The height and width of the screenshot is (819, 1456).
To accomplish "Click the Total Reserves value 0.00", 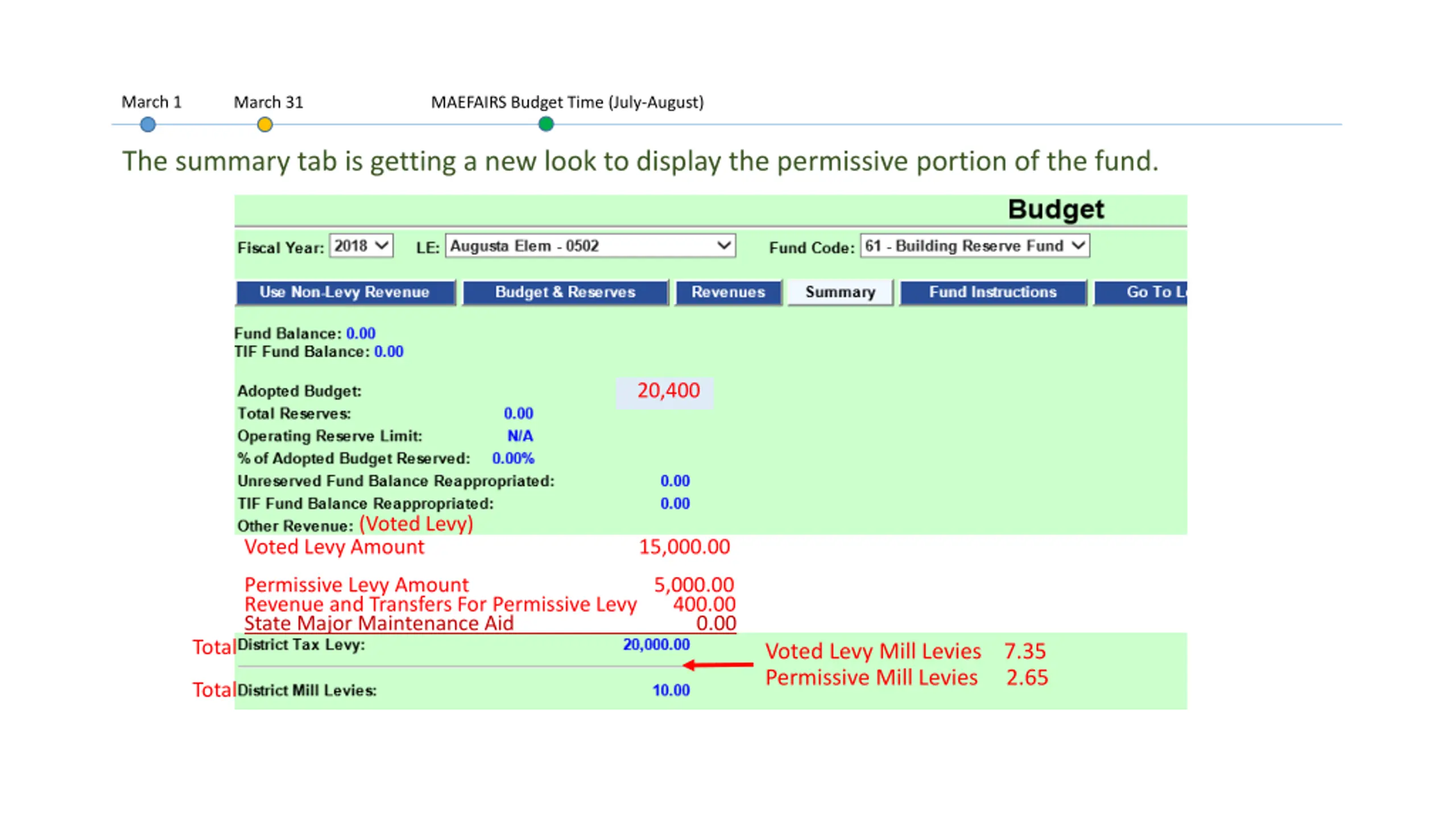I will [518, 413].
